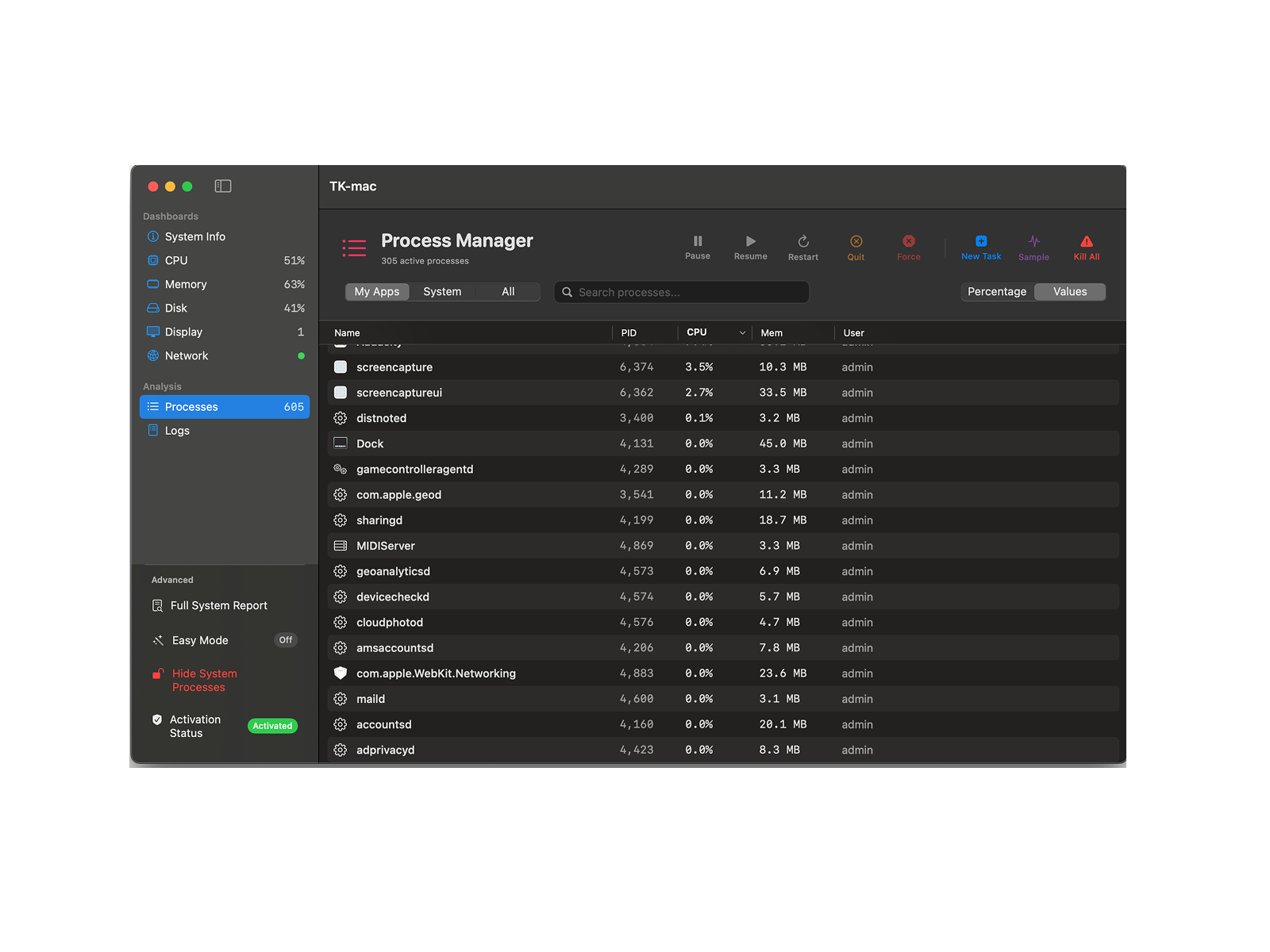Select the My Apps filter tab
This screenshot has width=1270, height=952.
[377, 292]
